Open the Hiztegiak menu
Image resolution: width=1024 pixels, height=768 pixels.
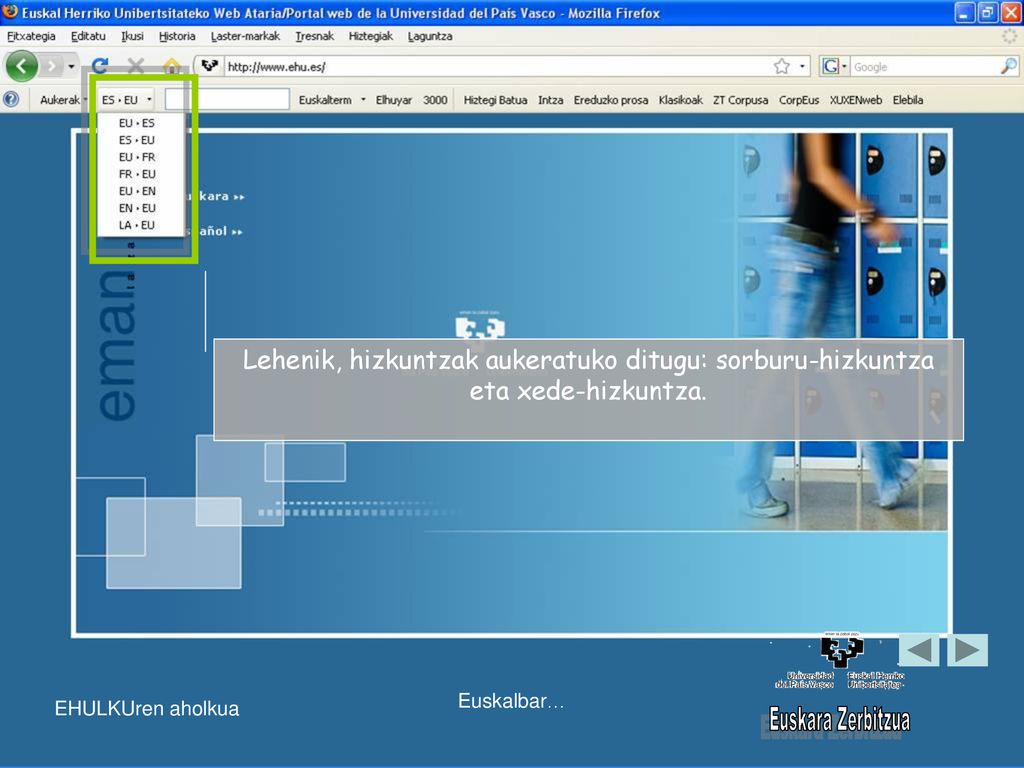click(370, 36)
